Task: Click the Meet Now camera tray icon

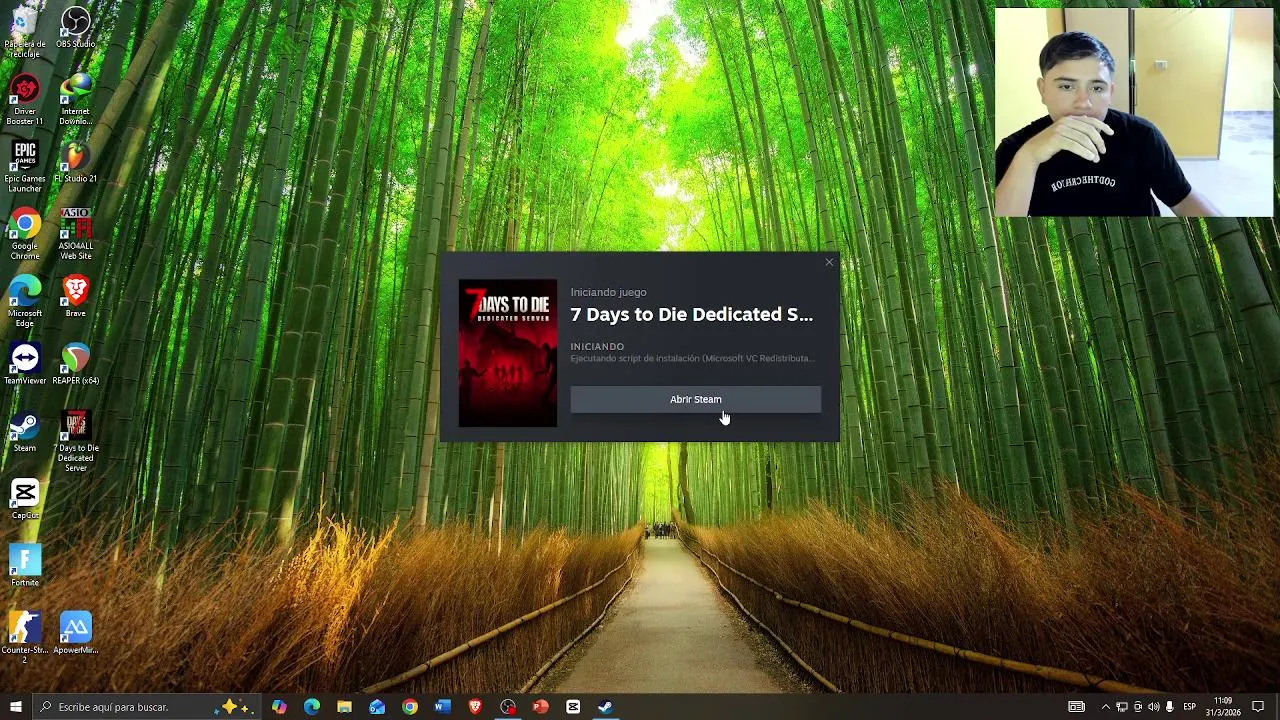Action: (1137, 707)
